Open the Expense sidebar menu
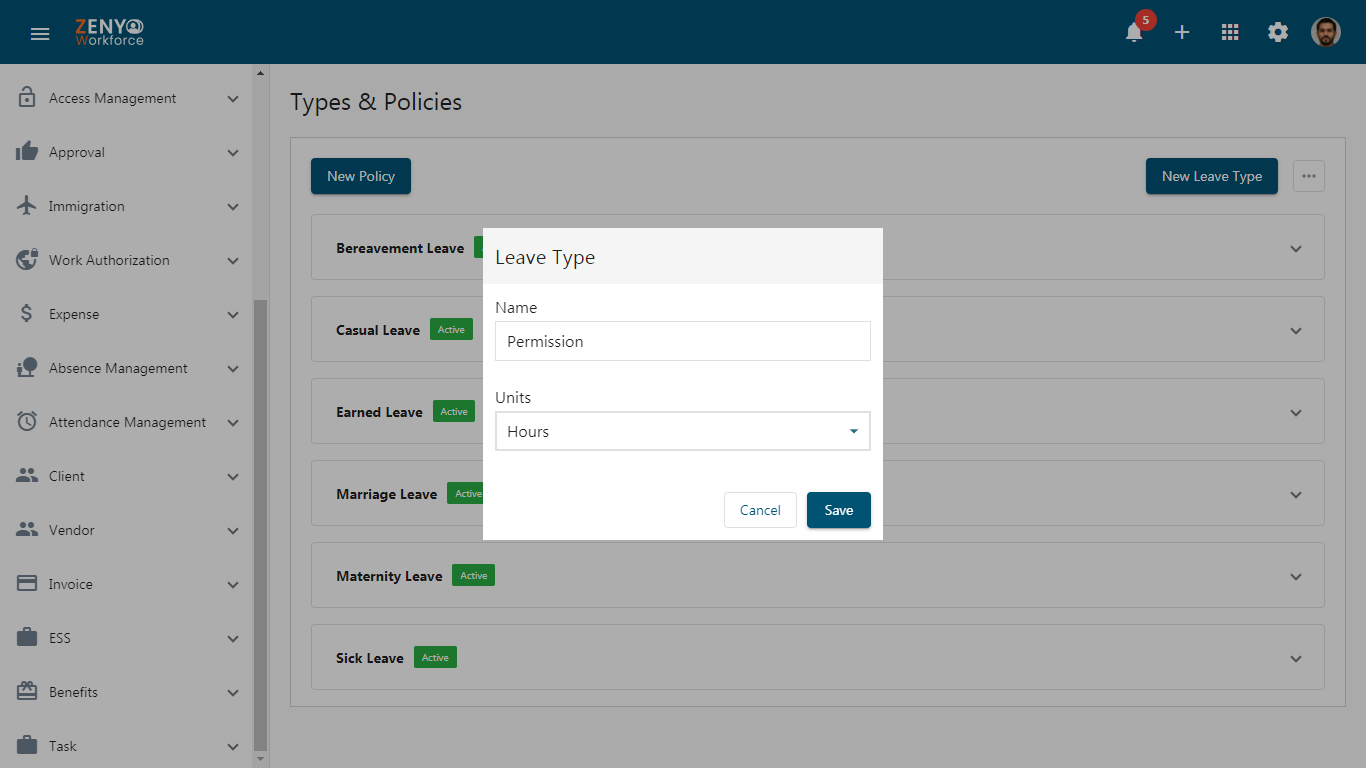Screen dimensions: 1366x768 [127, 314]
